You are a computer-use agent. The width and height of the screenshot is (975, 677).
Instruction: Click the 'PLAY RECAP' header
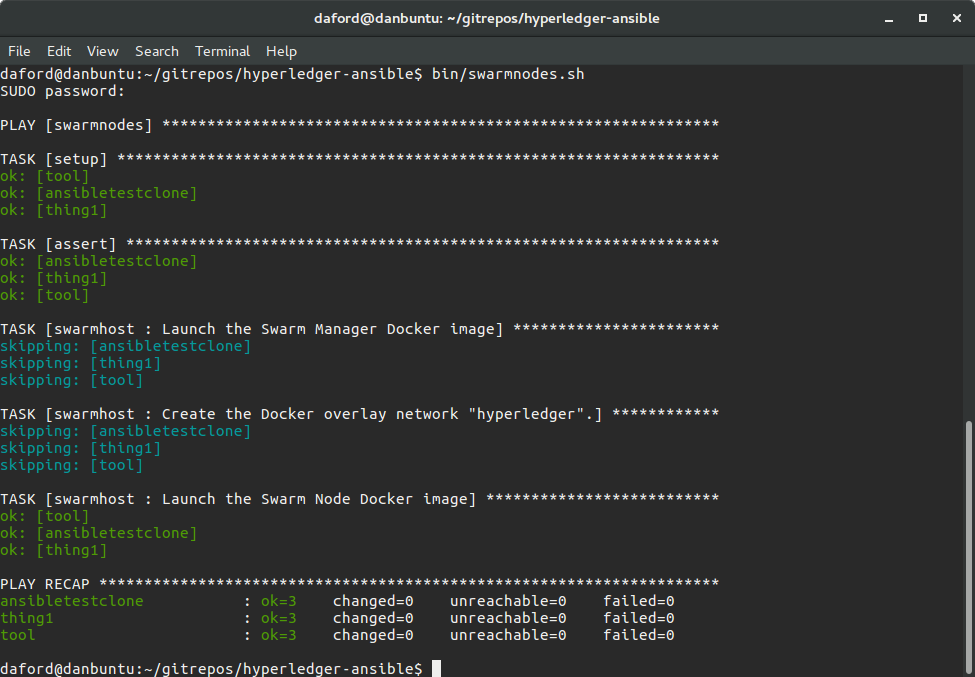[359, 584]
